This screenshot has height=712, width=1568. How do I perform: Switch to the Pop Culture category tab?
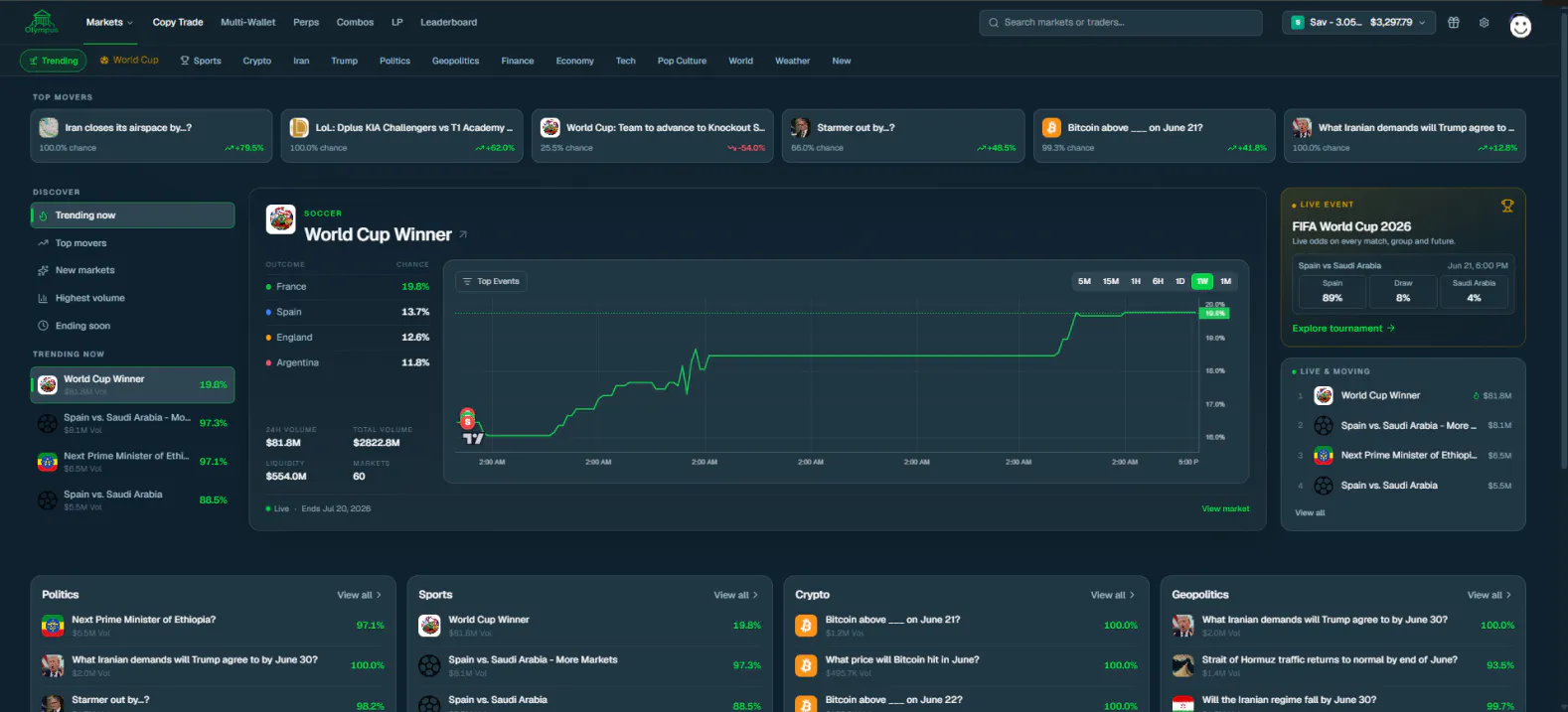coord(683,61)
